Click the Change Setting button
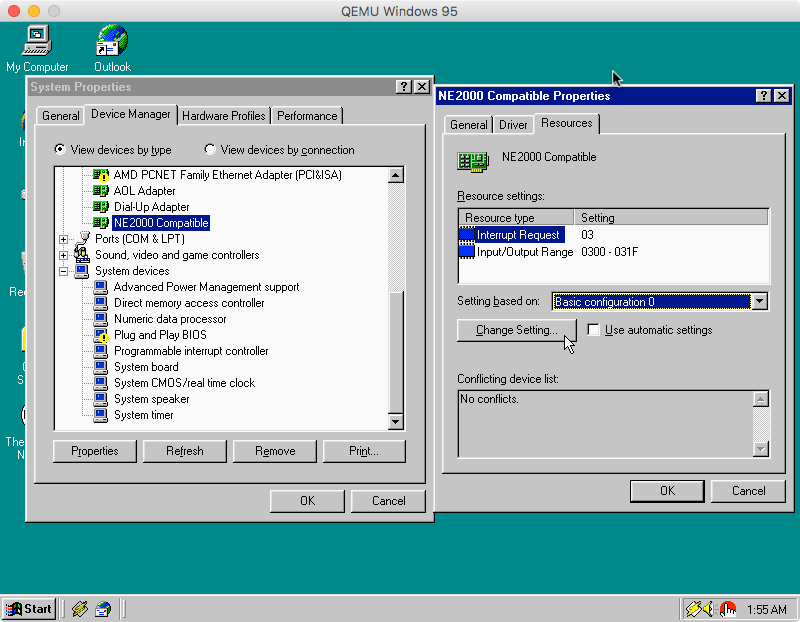This screenshot has height=622, width=800. click(516, 330)
